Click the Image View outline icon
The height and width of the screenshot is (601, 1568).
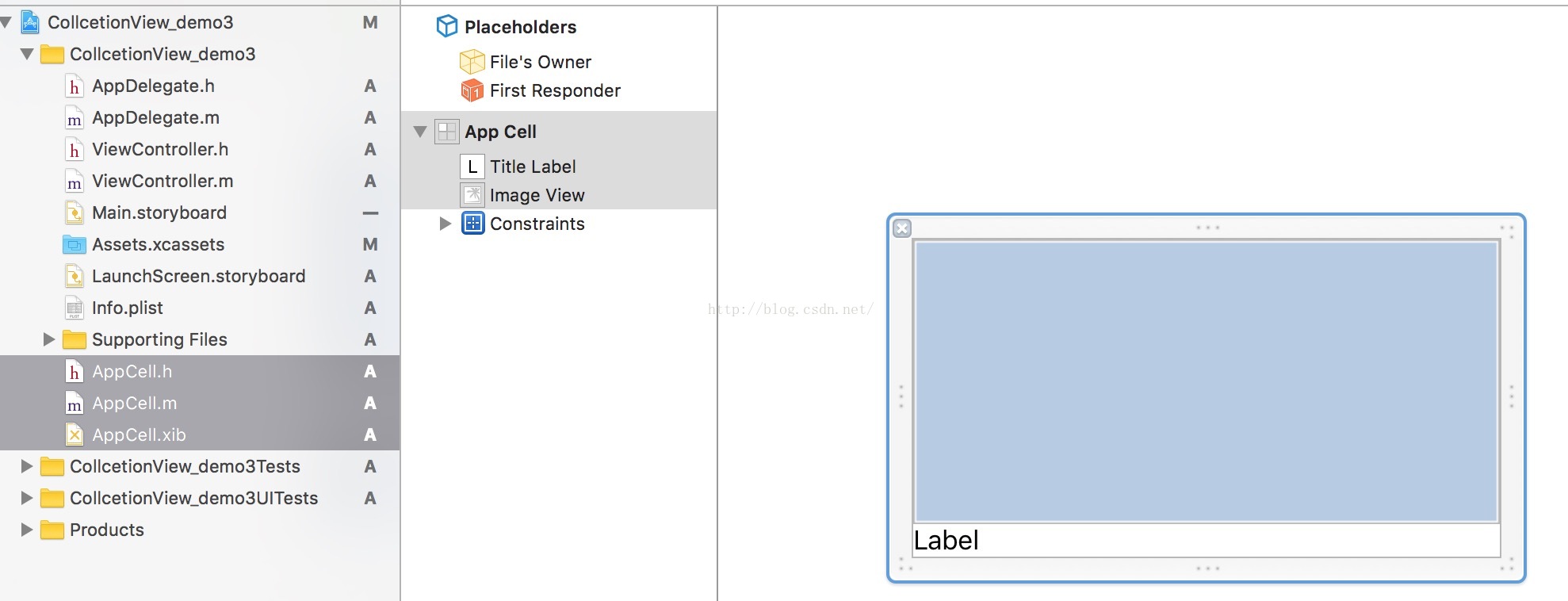pos(472,195)
